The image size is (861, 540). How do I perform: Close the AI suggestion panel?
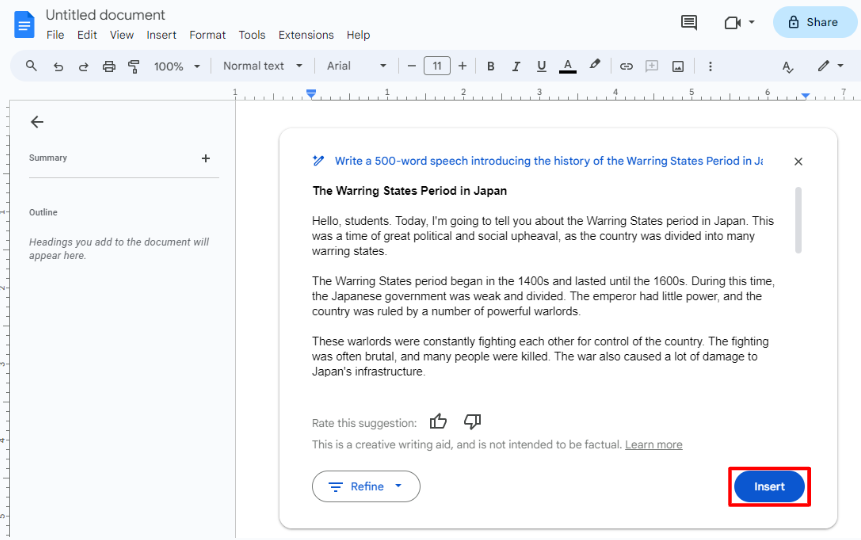click(x=798, y=162)
